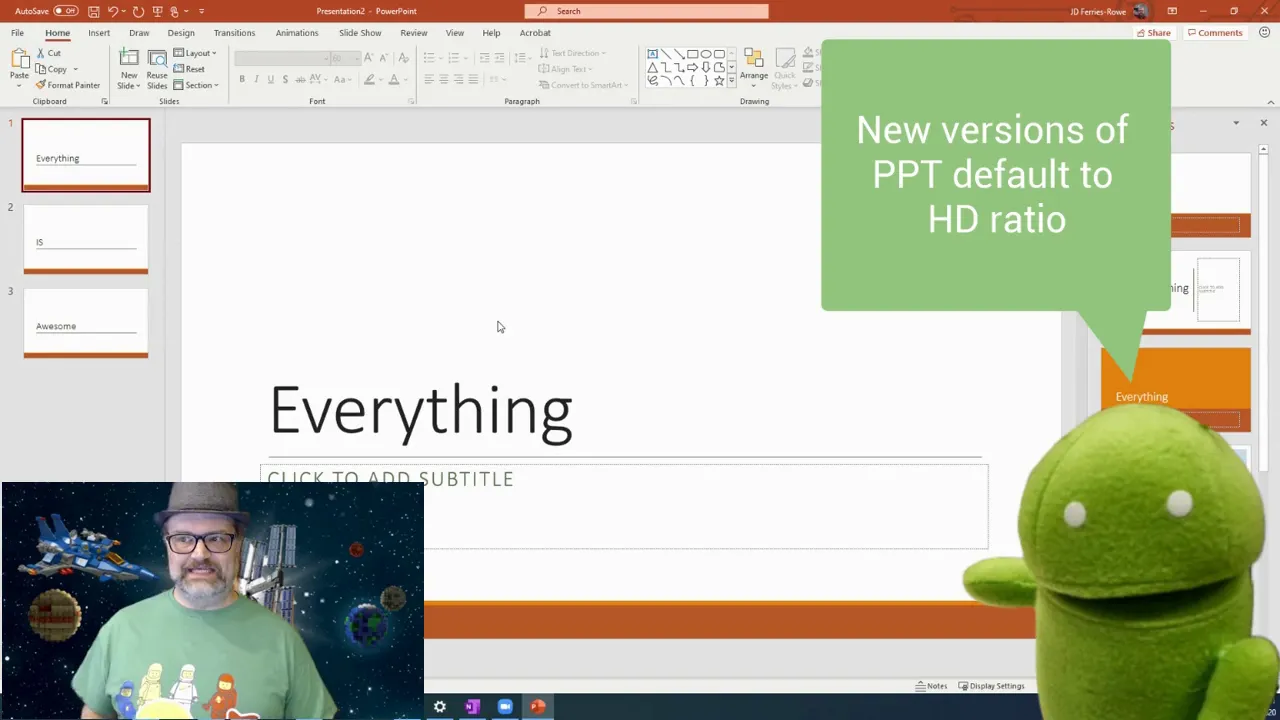The height and width of the screenshot is (720, 1280).
Task: Activate the Format Painter
Action: 68,85
